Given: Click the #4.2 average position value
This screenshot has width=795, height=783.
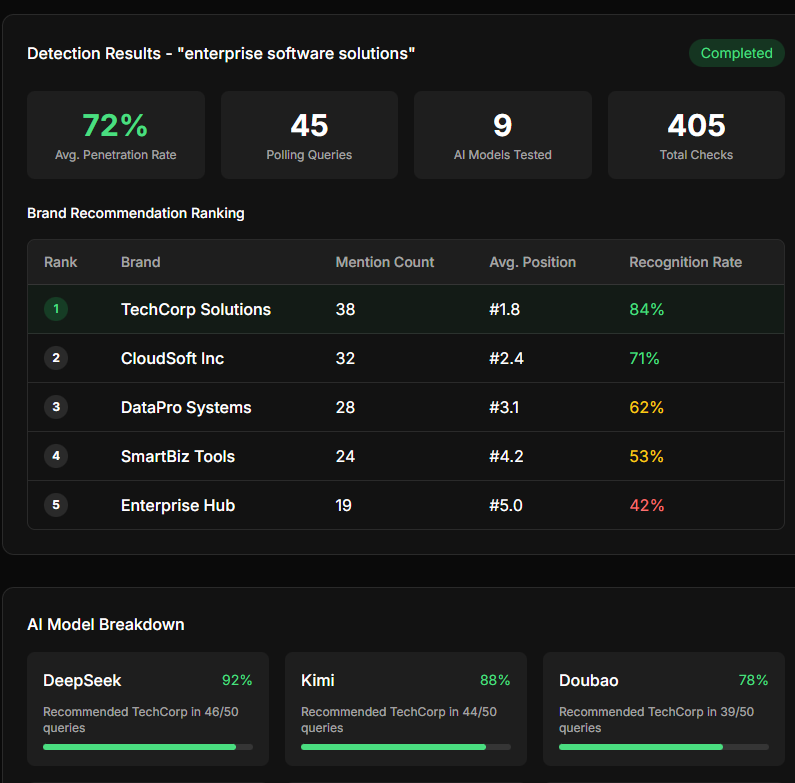Looking at the screenshot, I should pos(506,456).
